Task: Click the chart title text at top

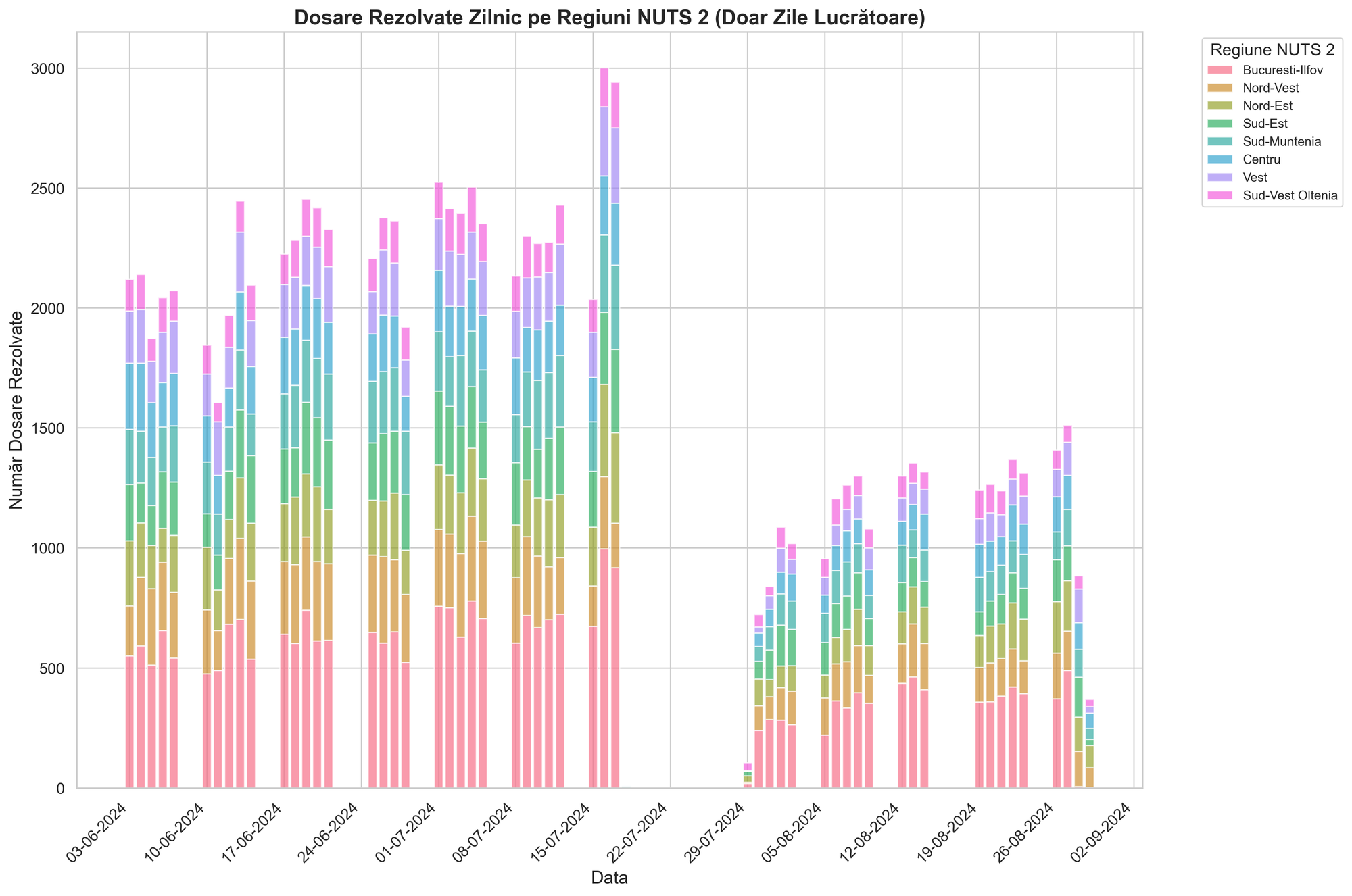Action: pos(610,18)
